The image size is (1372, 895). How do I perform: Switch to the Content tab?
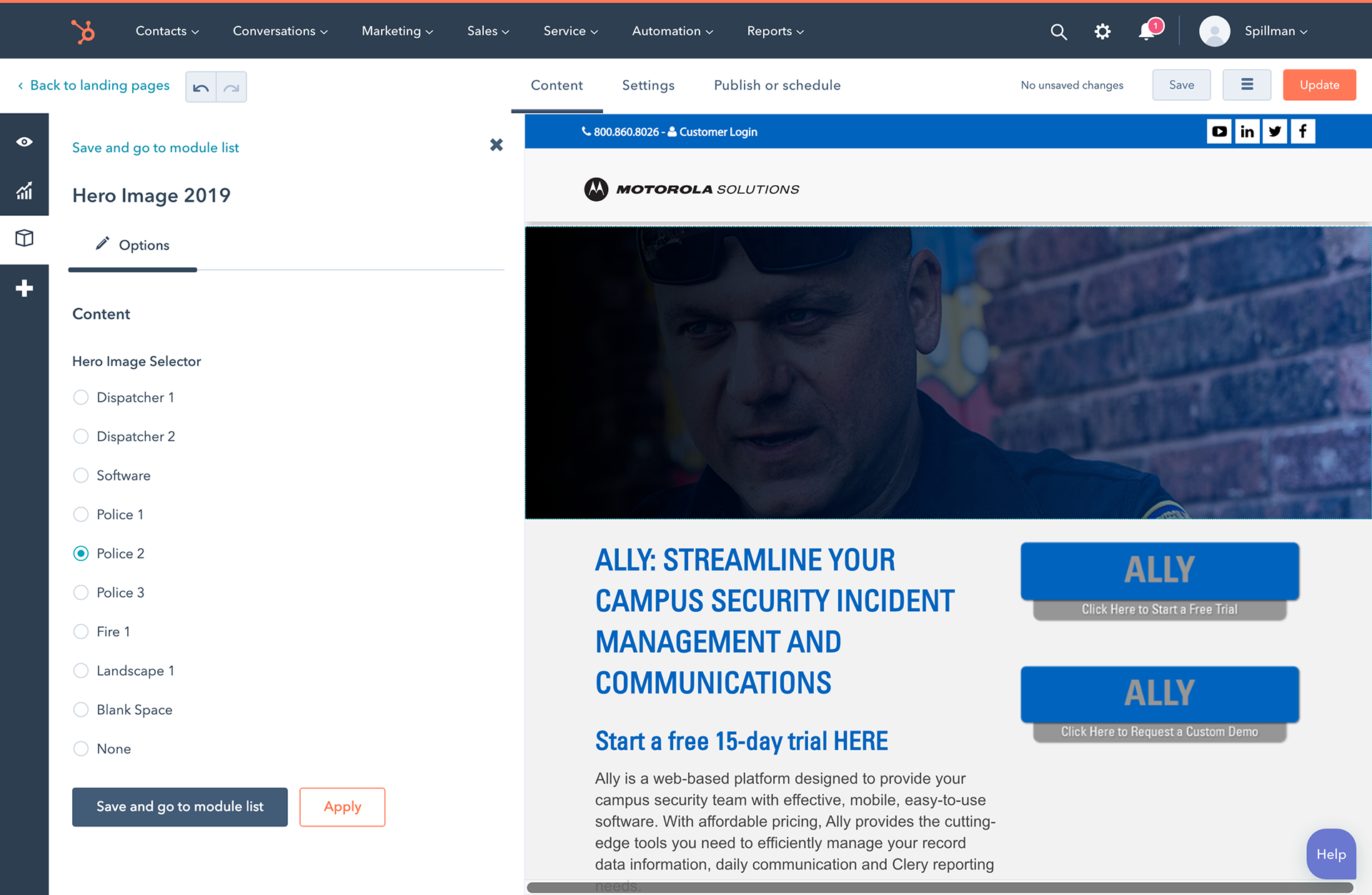557,86
